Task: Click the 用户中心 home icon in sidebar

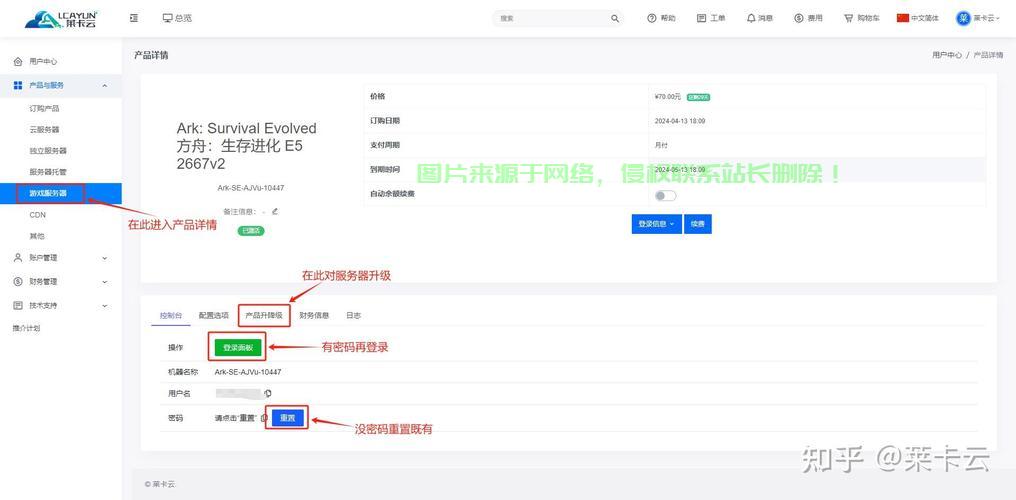Action: [18, 62]
